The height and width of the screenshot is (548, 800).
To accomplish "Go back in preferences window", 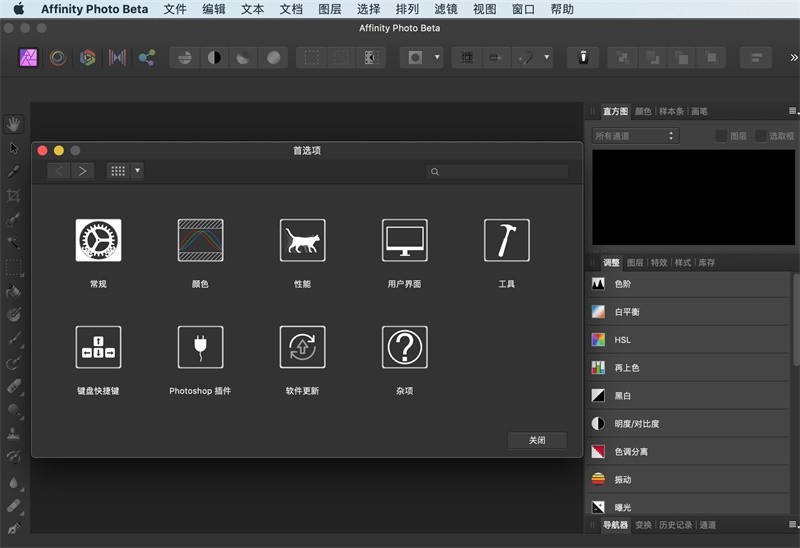I will (59, 171).
